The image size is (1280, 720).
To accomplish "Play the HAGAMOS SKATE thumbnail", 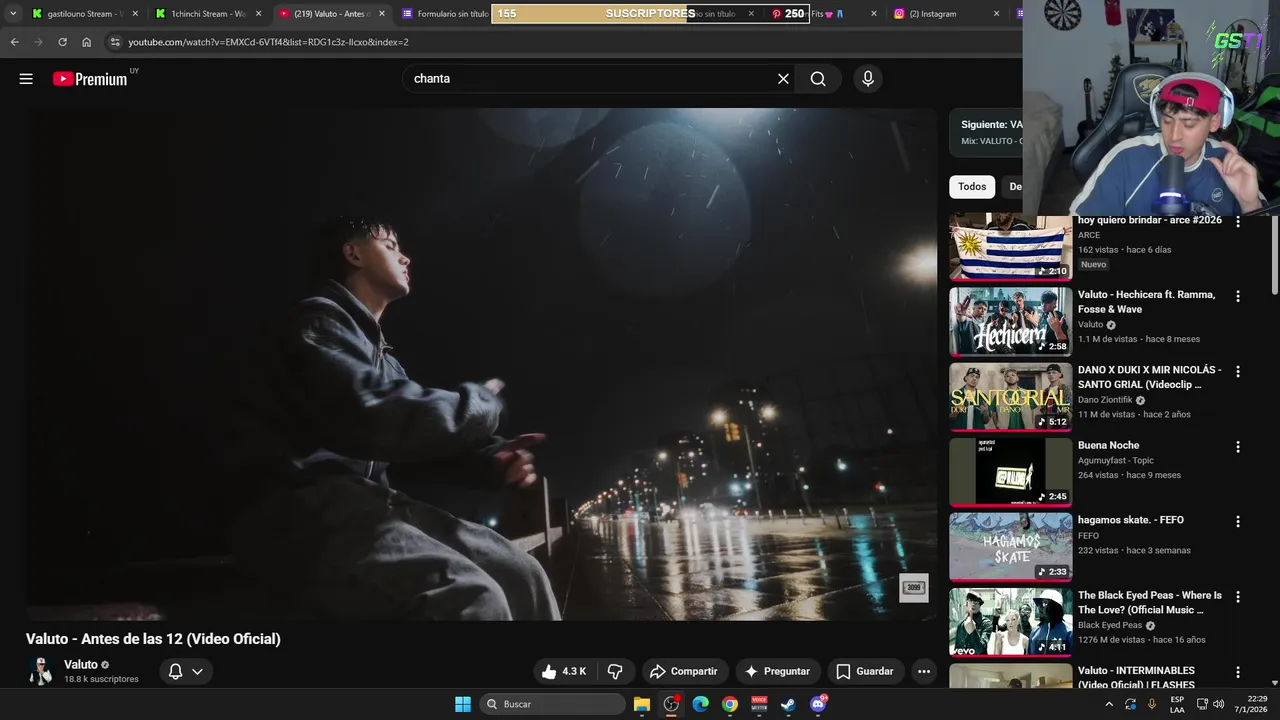I will [x=1010, y=546].
